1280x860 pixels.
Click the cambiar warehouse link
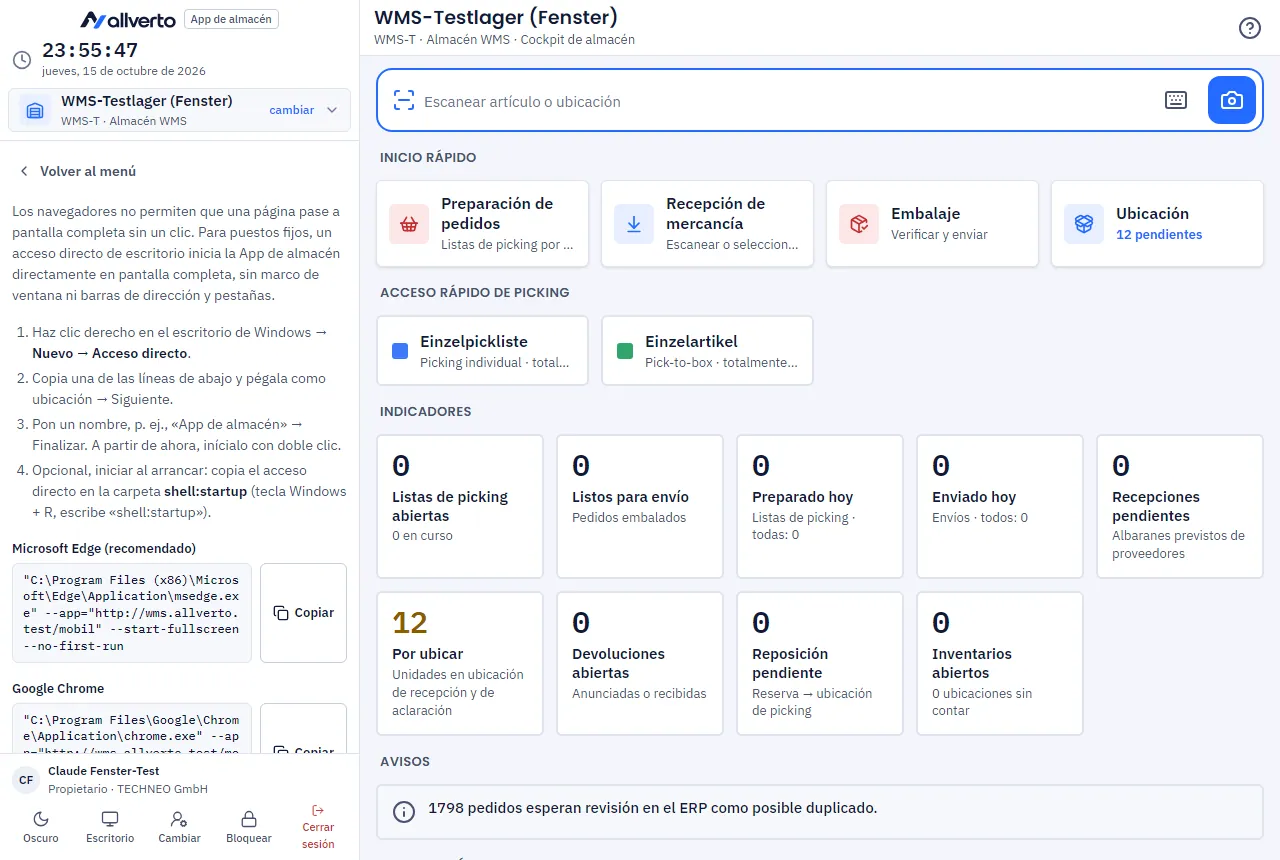292,110
